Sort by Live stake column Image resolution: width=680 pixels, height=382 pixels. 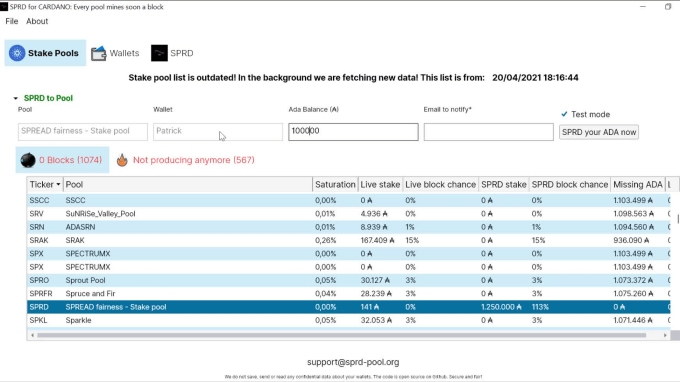pyautogui.click(x=380, y=185)
